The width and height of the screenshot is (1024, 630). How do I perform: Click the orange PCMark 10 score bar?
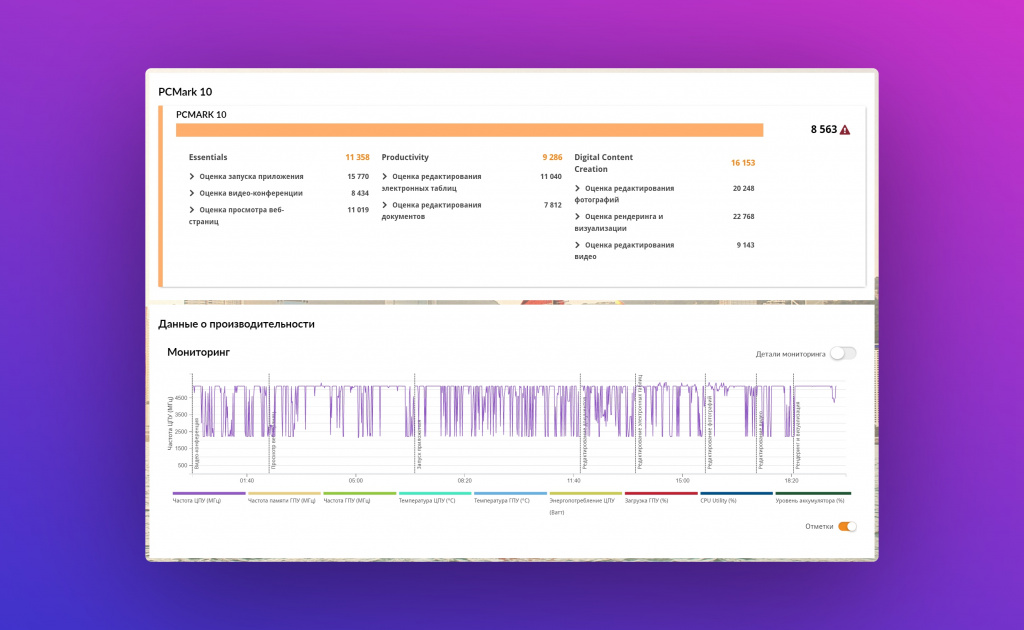coord(469,130)
